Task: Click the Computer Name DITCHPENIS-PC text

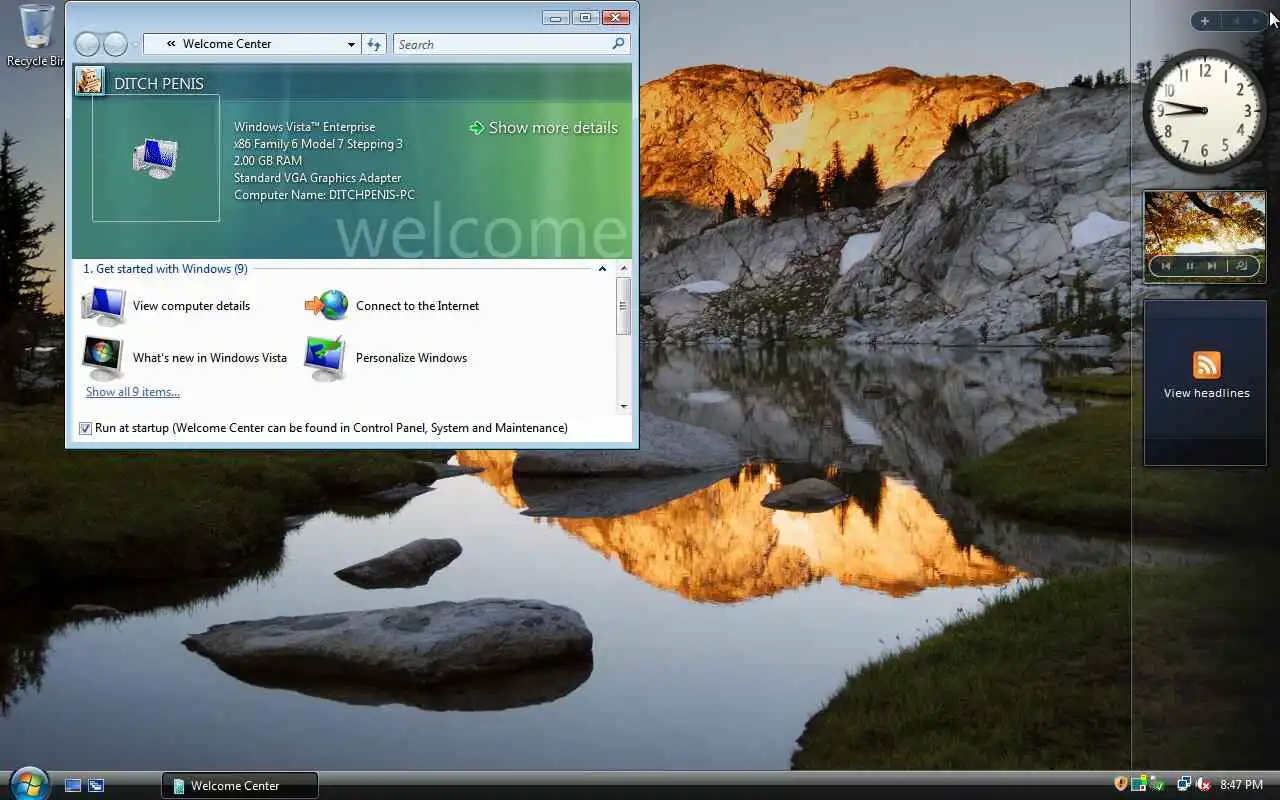Action: [x=324, y=195]
